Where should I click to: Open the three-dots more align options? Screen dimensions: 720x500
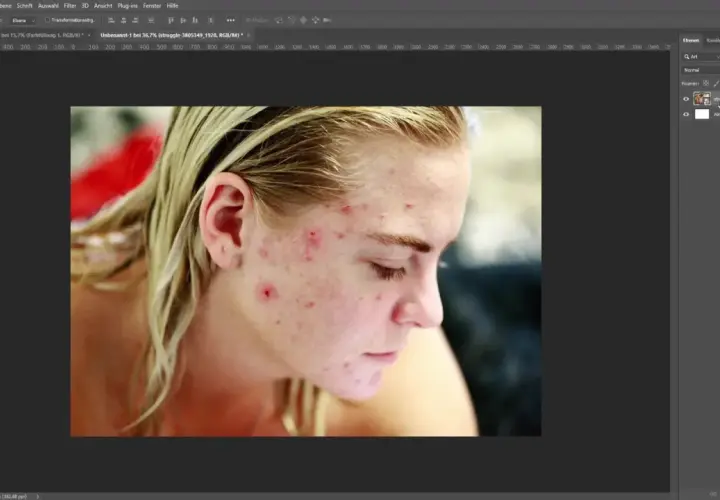point(231,20)
